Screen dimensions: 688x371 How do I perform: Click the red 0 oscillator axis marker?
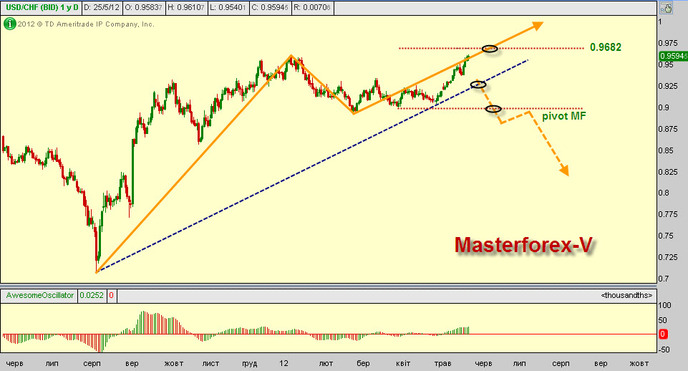click(x=663, y=334)
